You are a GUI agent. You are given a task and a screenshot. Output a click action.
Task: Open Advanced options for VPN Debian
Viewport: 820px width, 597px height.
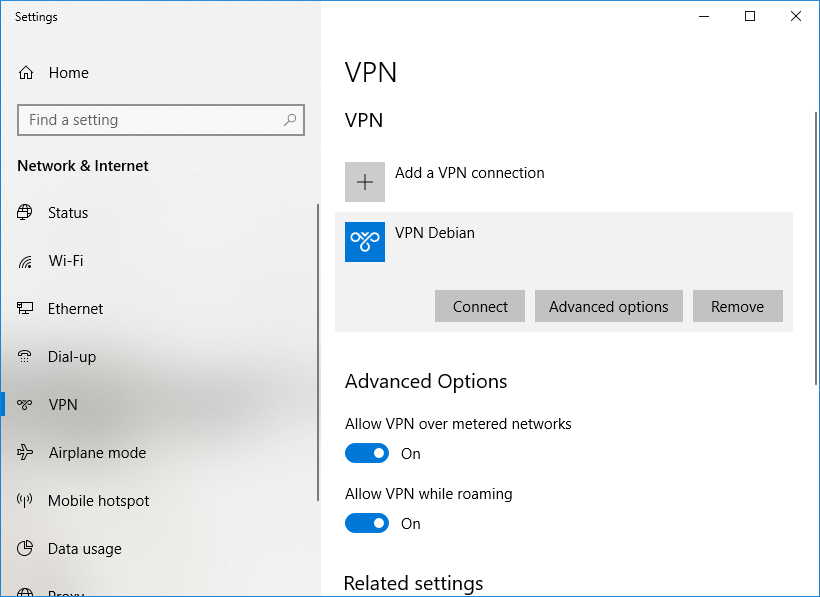tap(608, 307)
